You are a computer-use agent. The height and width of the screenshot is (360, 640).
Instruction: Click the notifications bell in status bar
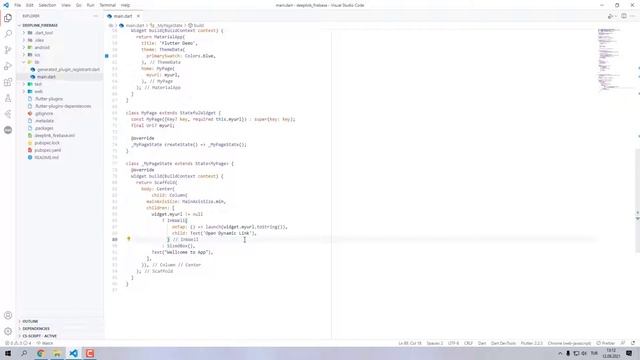point(633,343)
